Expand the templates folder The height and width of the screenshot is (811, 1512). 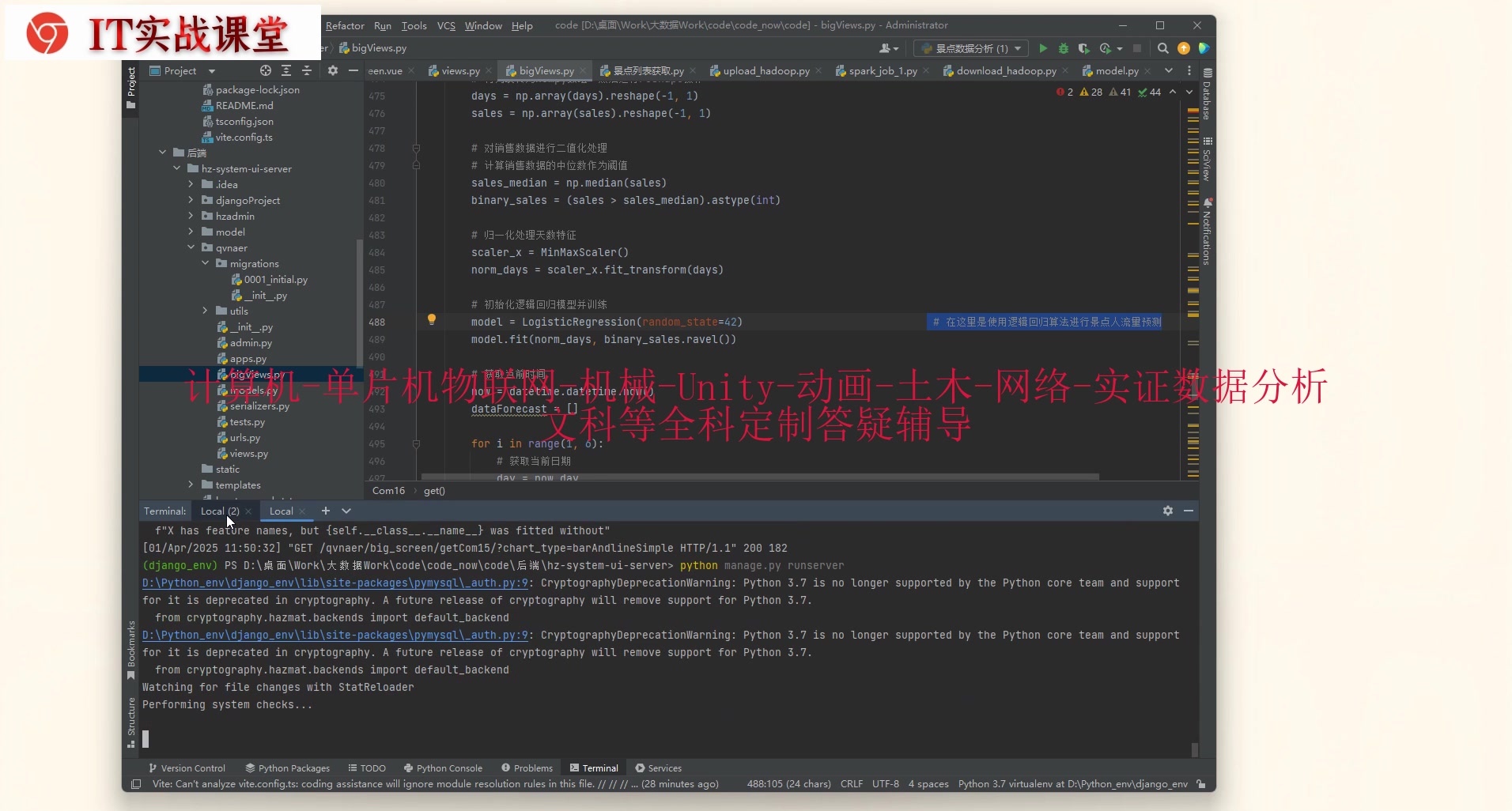[191, 485]
